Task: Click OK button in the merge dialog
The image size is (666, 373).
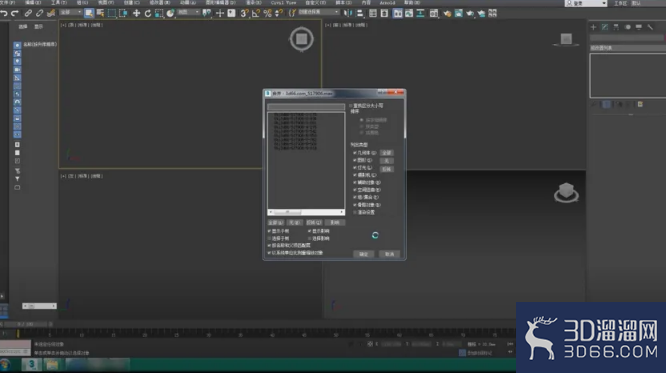Action: point(364,254)
